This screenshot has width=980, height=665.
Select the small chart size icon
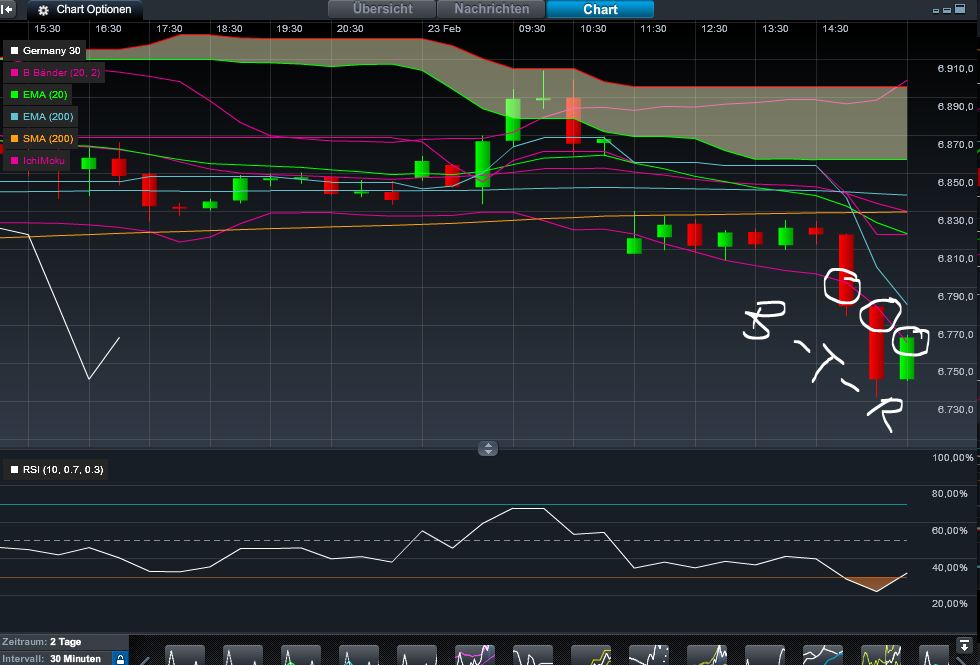coord(937,9)
